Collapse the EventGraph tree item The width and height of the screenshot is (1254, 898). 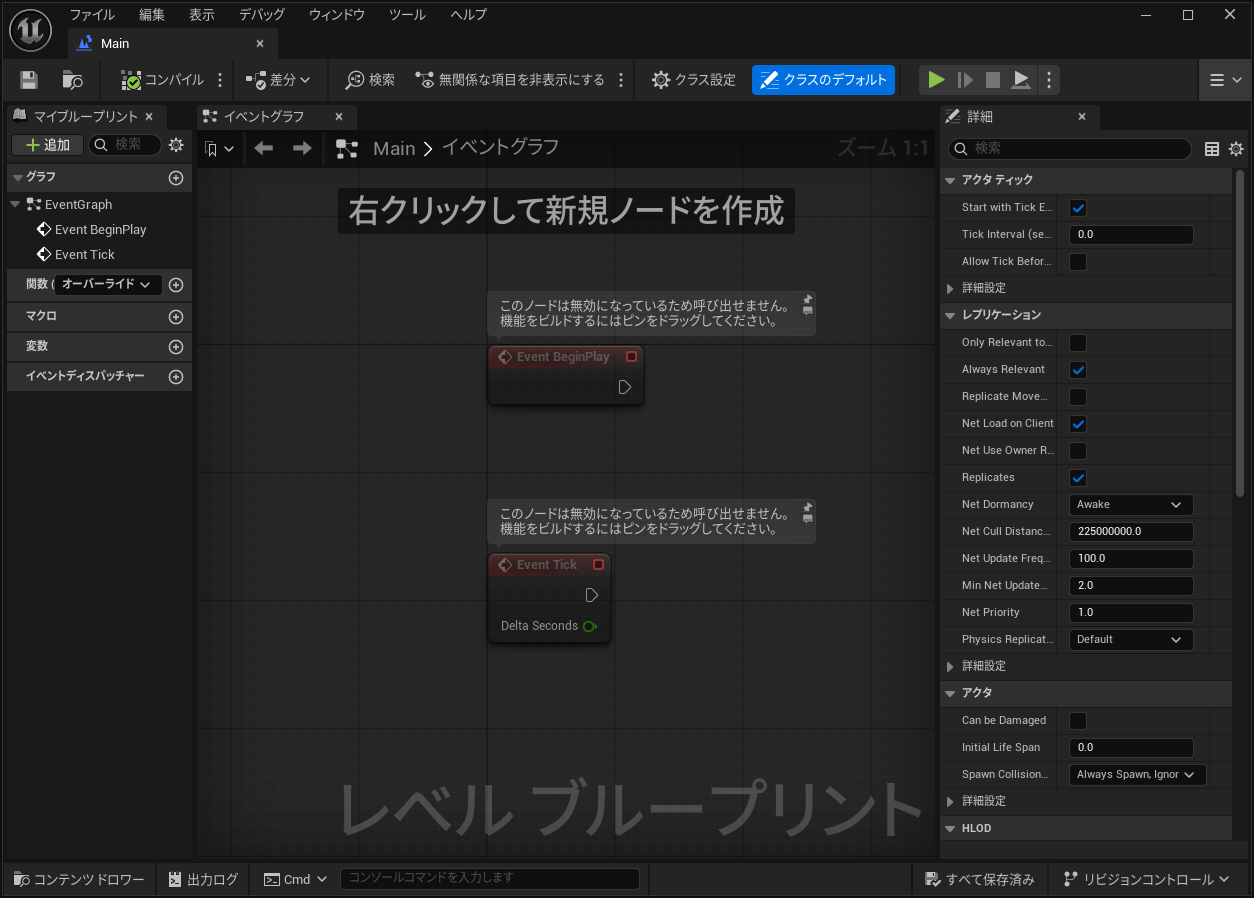[x=15, y=204]
